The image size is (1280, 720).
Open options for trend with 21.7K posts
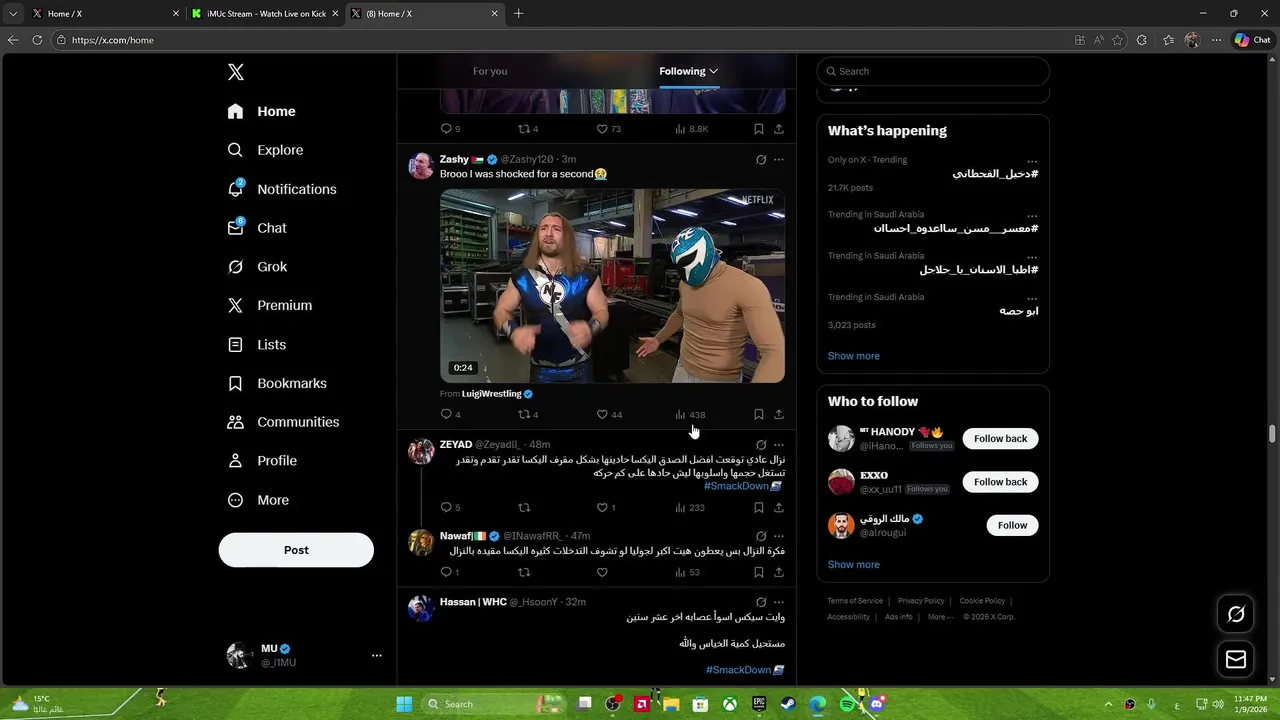click(x=1032, y=160)
